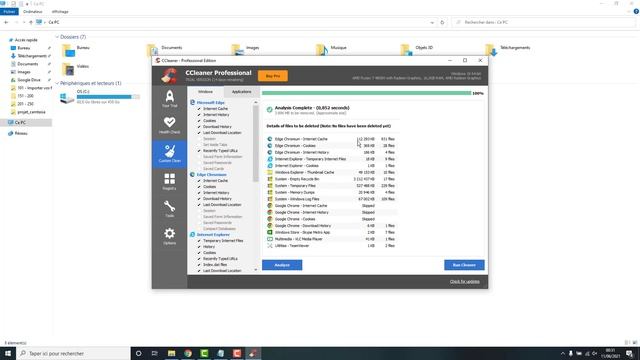
Task: Click the Analysis Complete checkmark icon
Action: [x=269, y=109]
